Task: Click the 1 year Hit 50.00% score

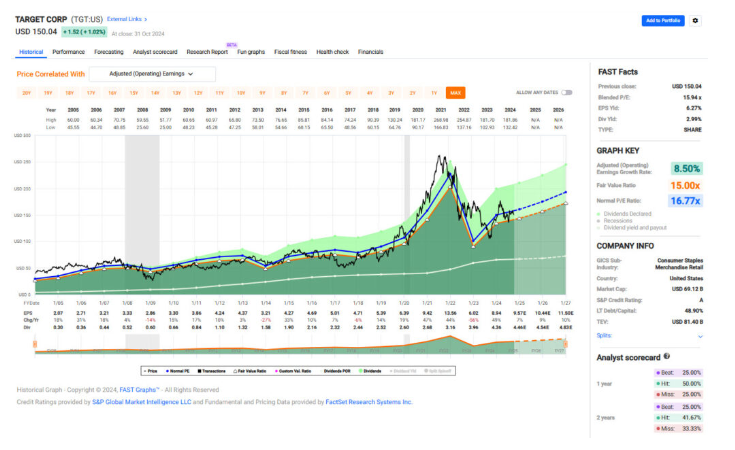Action: (678, 383)
